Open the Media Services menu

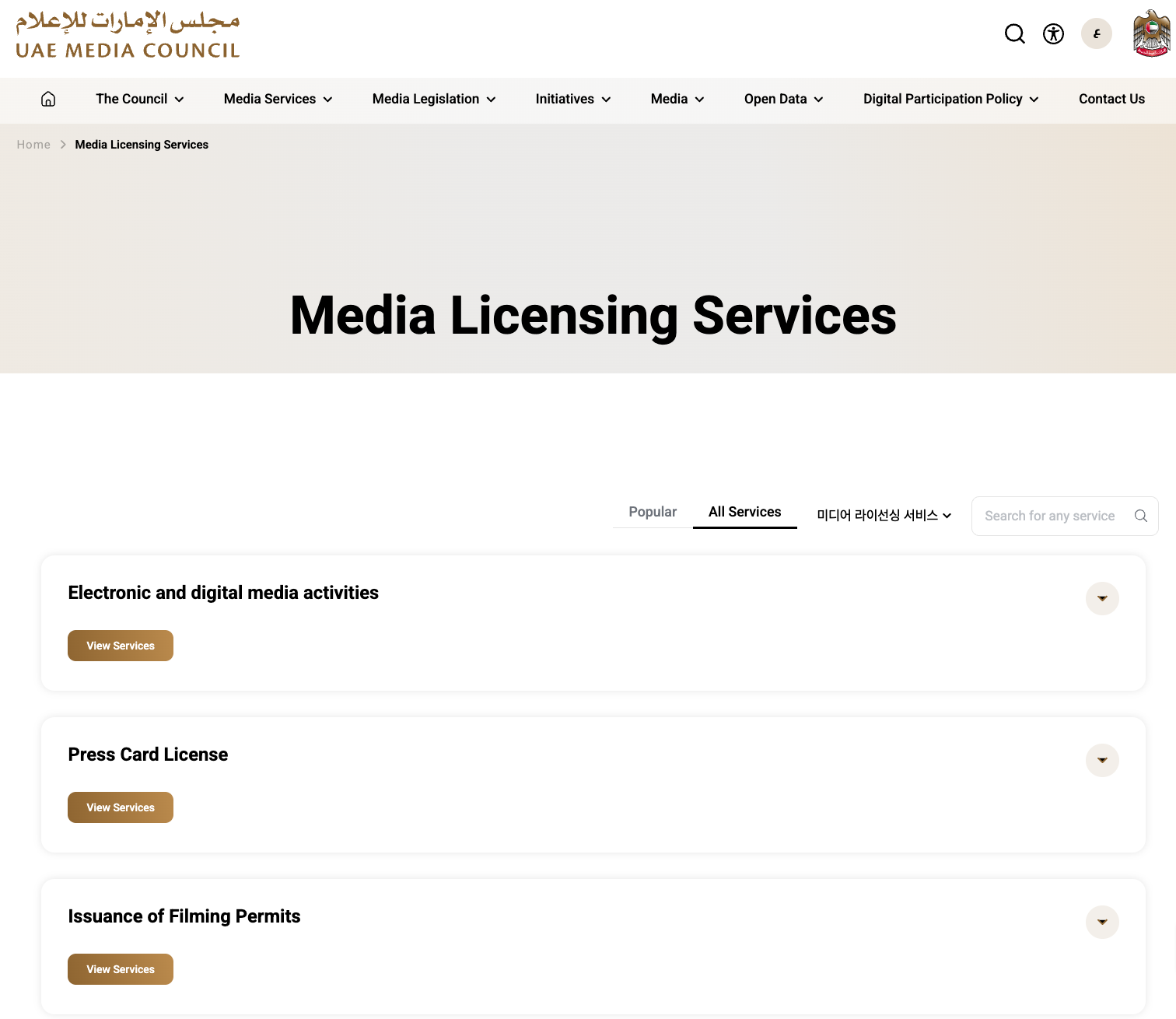click(278, 99)
